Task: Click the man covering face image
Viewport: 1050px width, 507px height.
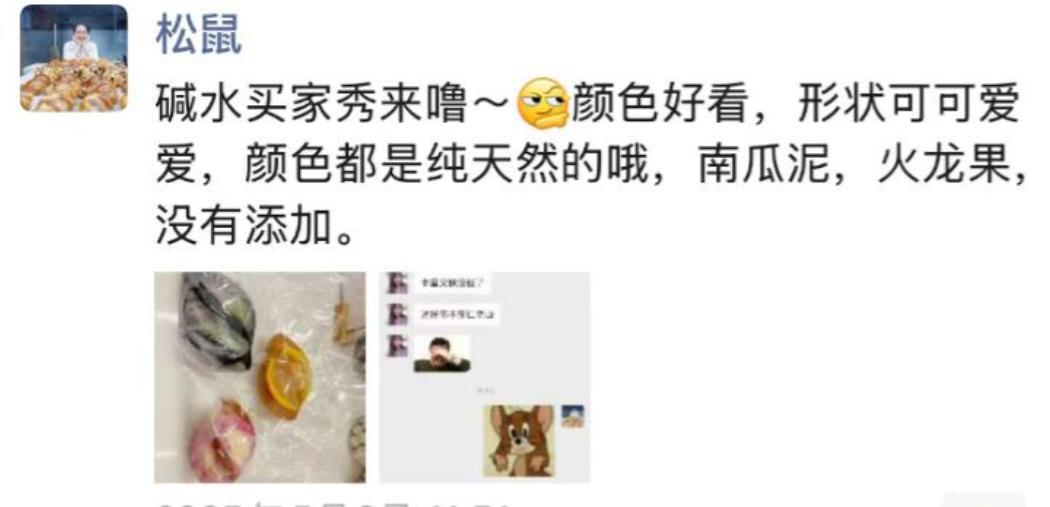Action: 441,354
